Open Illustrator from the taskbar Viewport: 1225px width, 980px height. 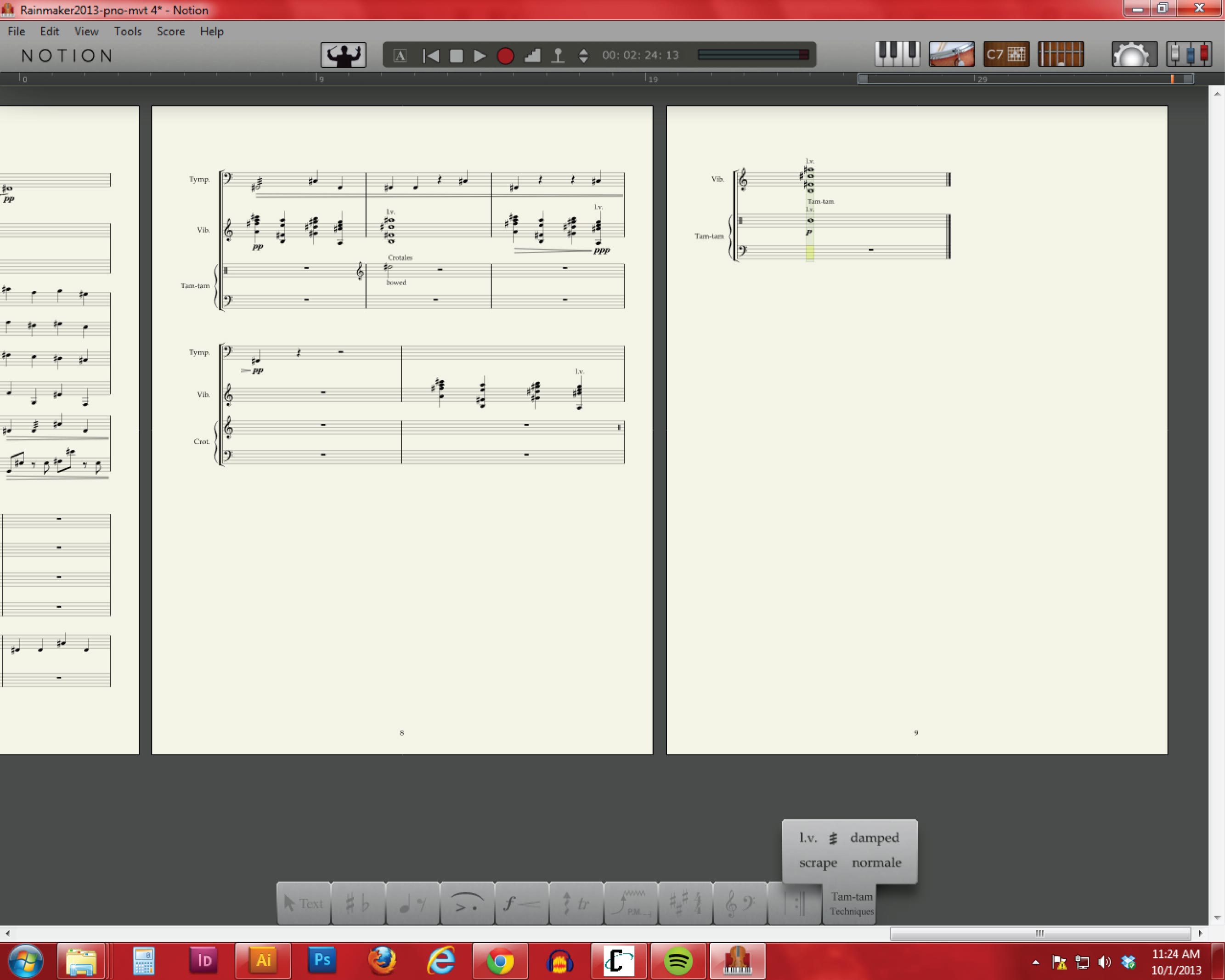click(x=263, y=961)
